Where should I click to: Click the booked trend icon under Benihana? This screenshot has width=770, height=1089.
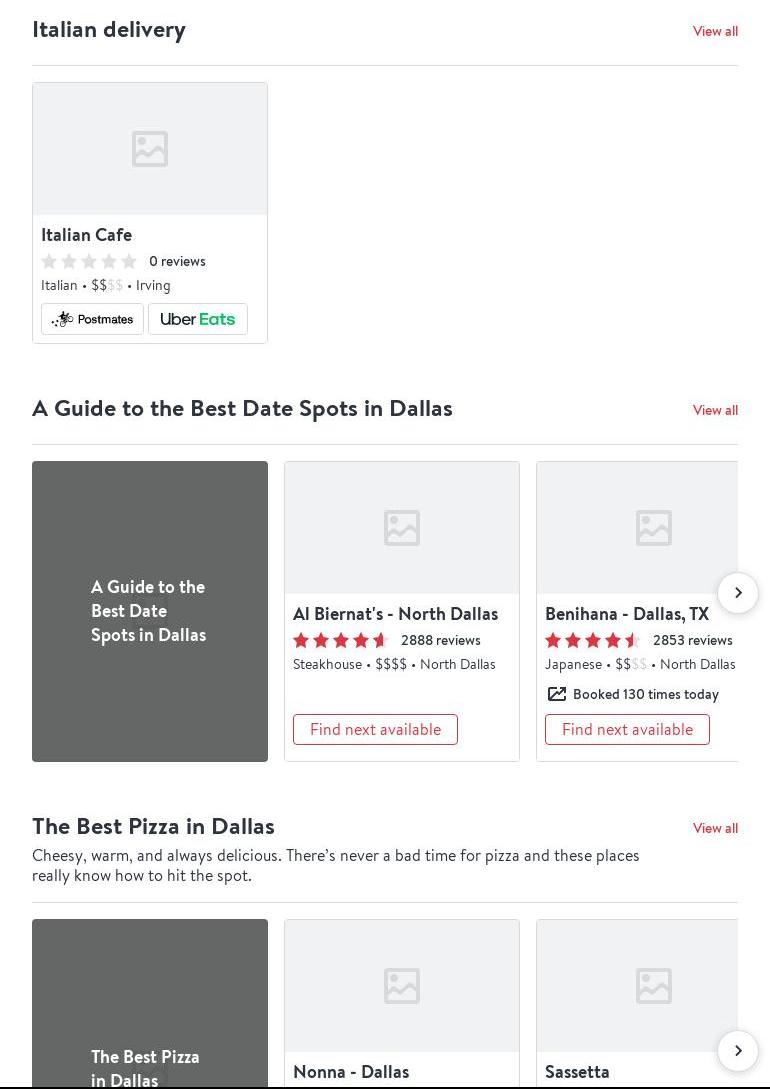coord(556,694)
